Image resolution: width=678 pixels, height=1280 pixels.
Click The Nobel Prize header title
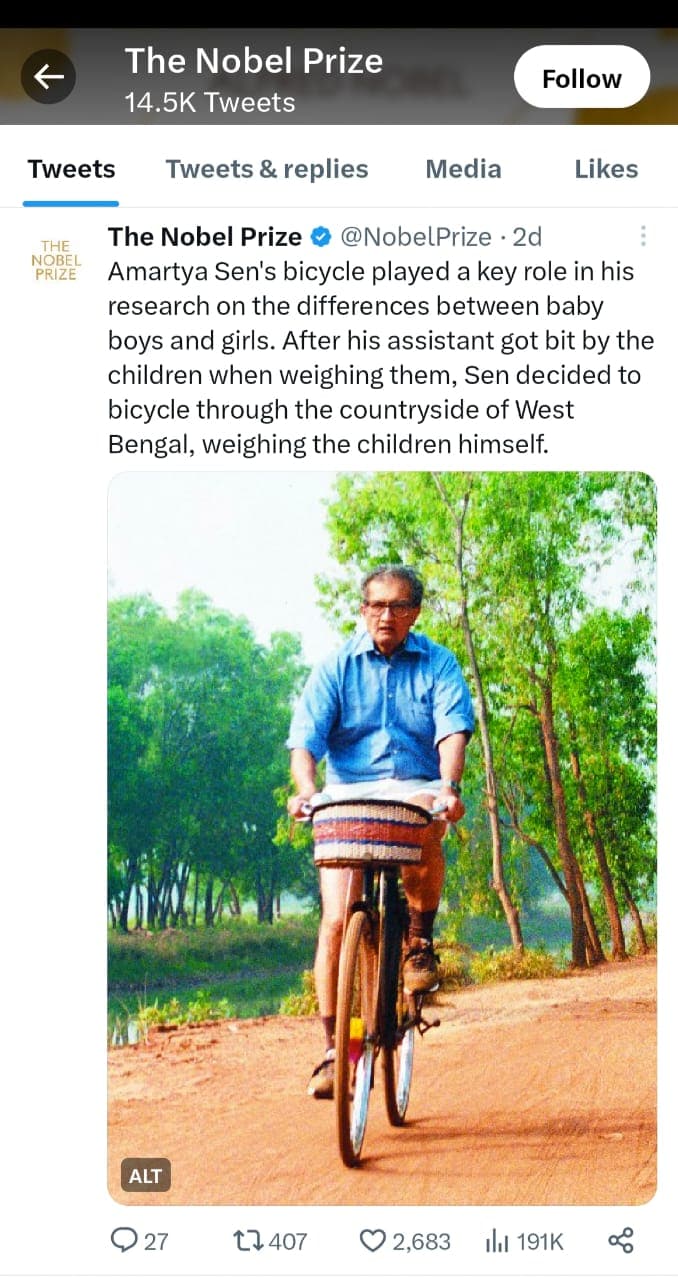point(254,61)
